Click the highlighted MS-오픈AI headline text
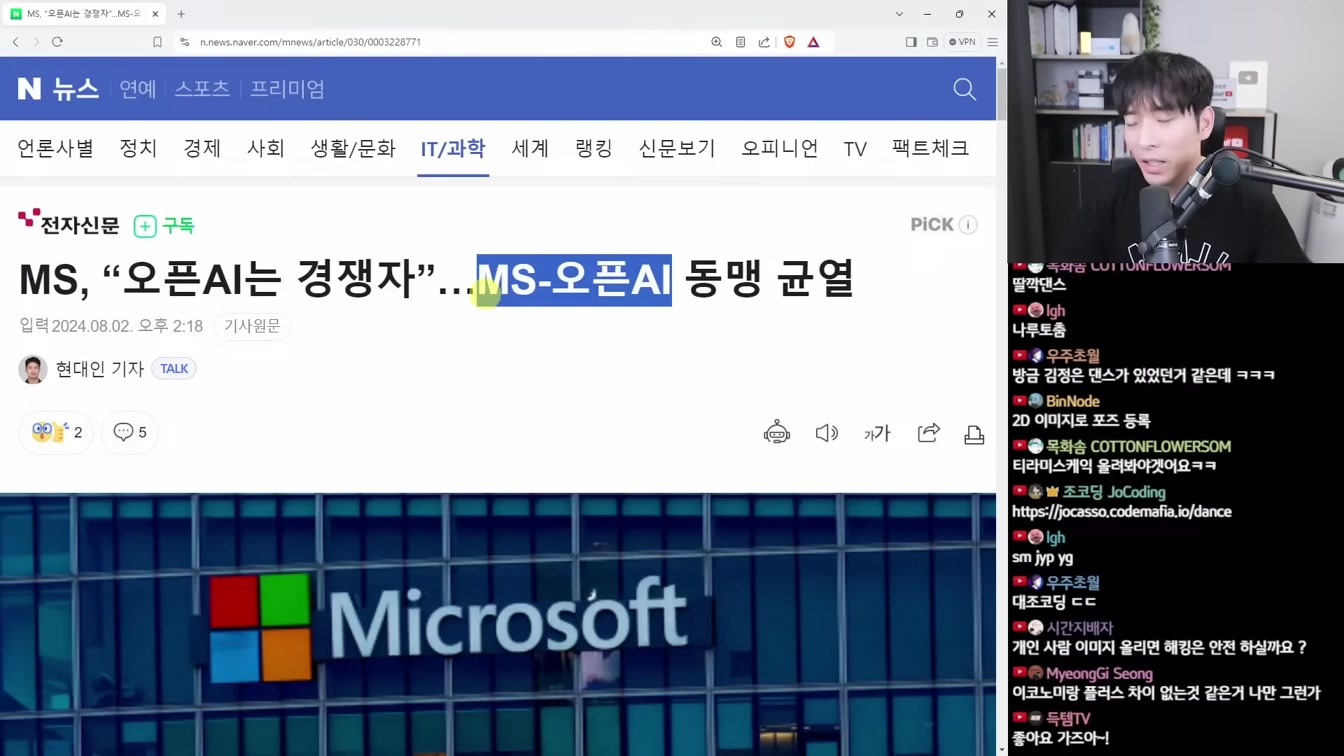 pyautogui.click(x=574, y=280)
